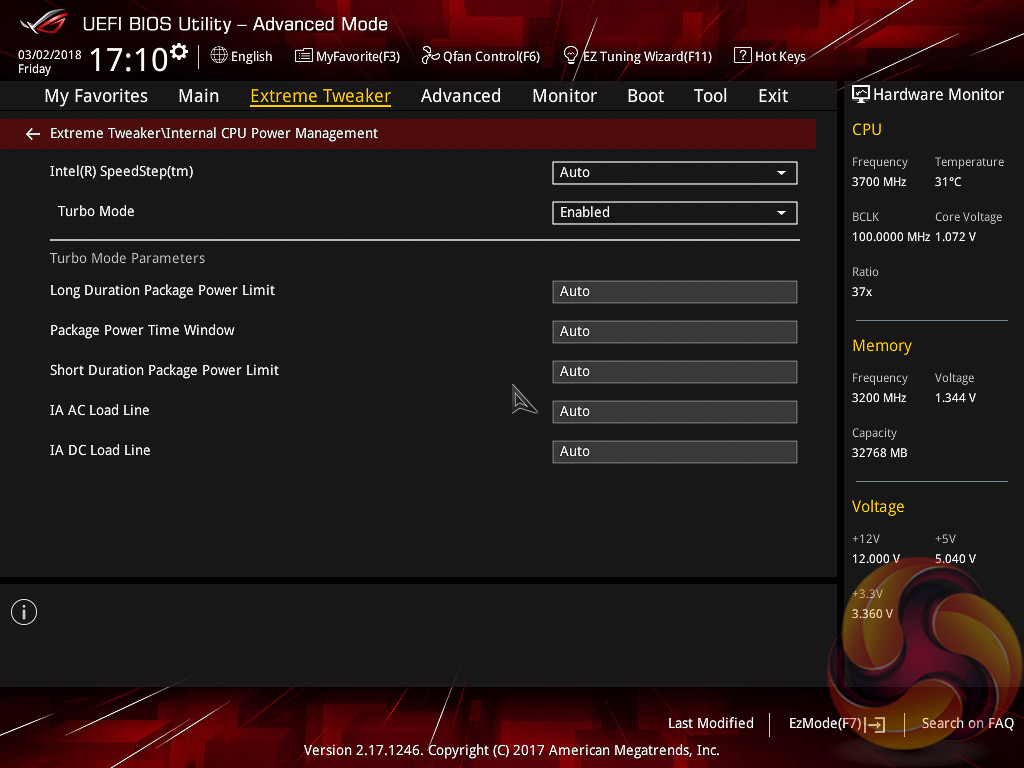Open Search on FAQ link
The width and height of the screenshot is (1024, 768).
[x=967, y=723]
